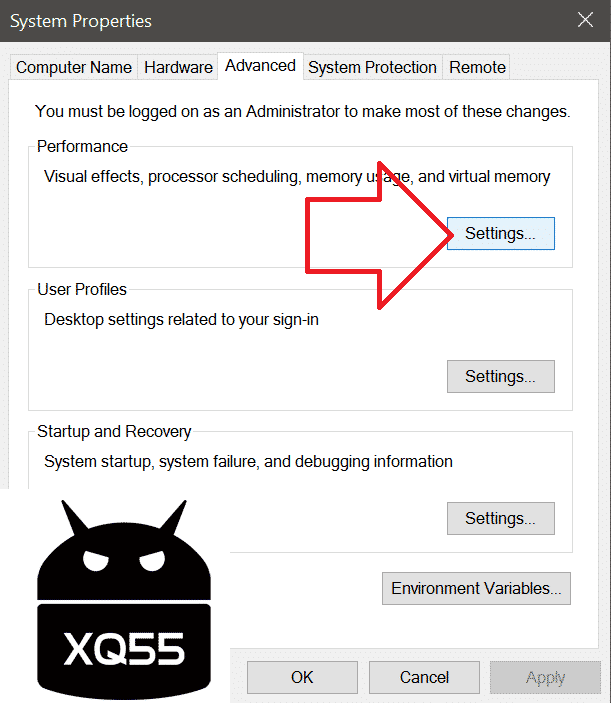Click the Performance group label

click(x=83, y=147)
